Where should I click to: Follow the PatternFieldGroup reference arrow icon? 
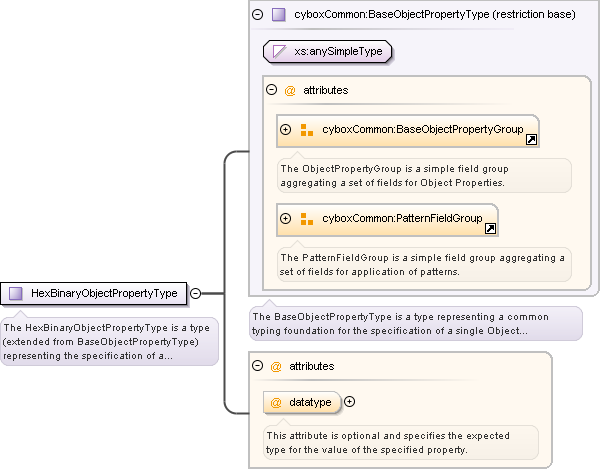pyautogui.click(x=490, y=228)
